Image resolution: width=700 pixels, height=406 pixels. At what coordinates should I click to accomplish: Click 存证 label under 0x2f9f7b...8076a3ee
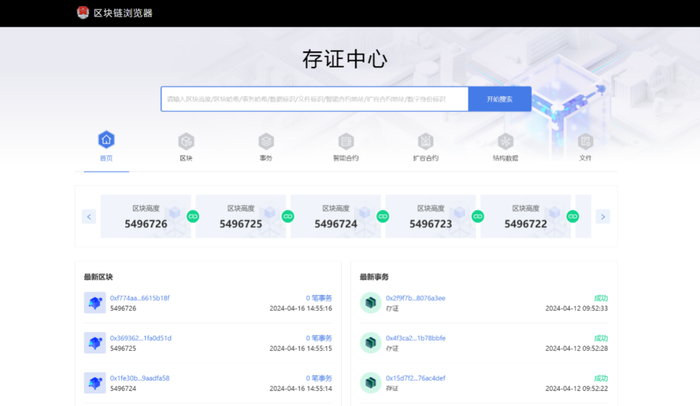coord(392,309)
